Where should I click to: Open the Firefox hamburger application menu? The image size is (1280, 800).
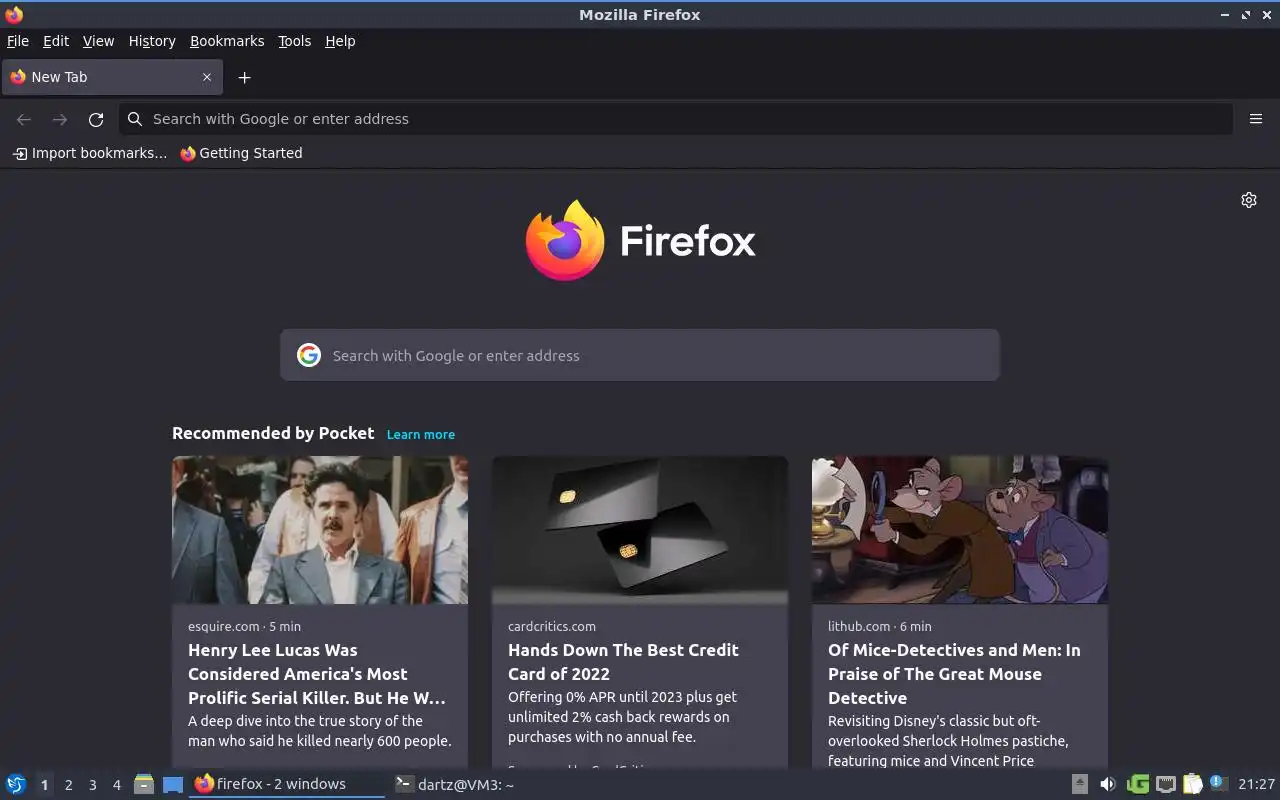pos(1256,119)
